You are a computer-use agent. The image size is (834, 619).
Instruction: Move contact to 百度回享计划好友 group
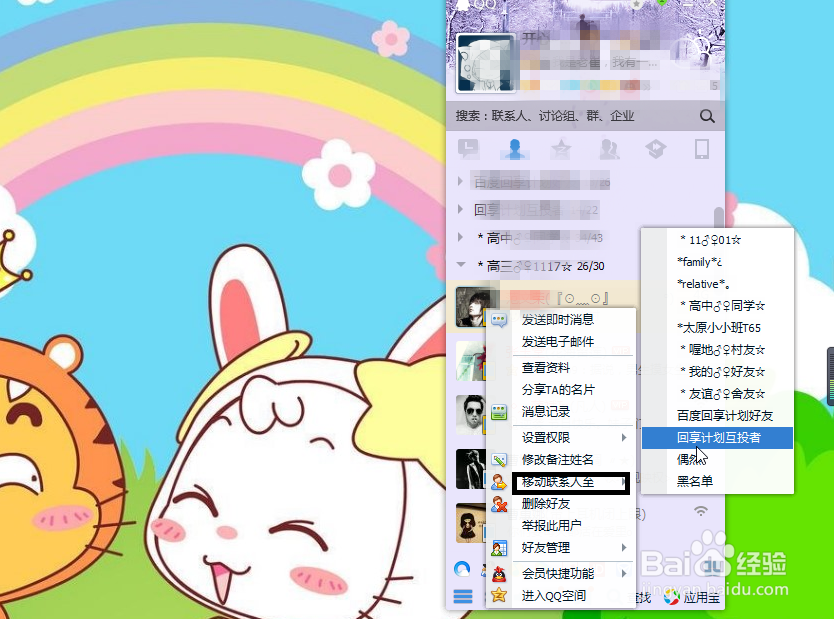717,416
